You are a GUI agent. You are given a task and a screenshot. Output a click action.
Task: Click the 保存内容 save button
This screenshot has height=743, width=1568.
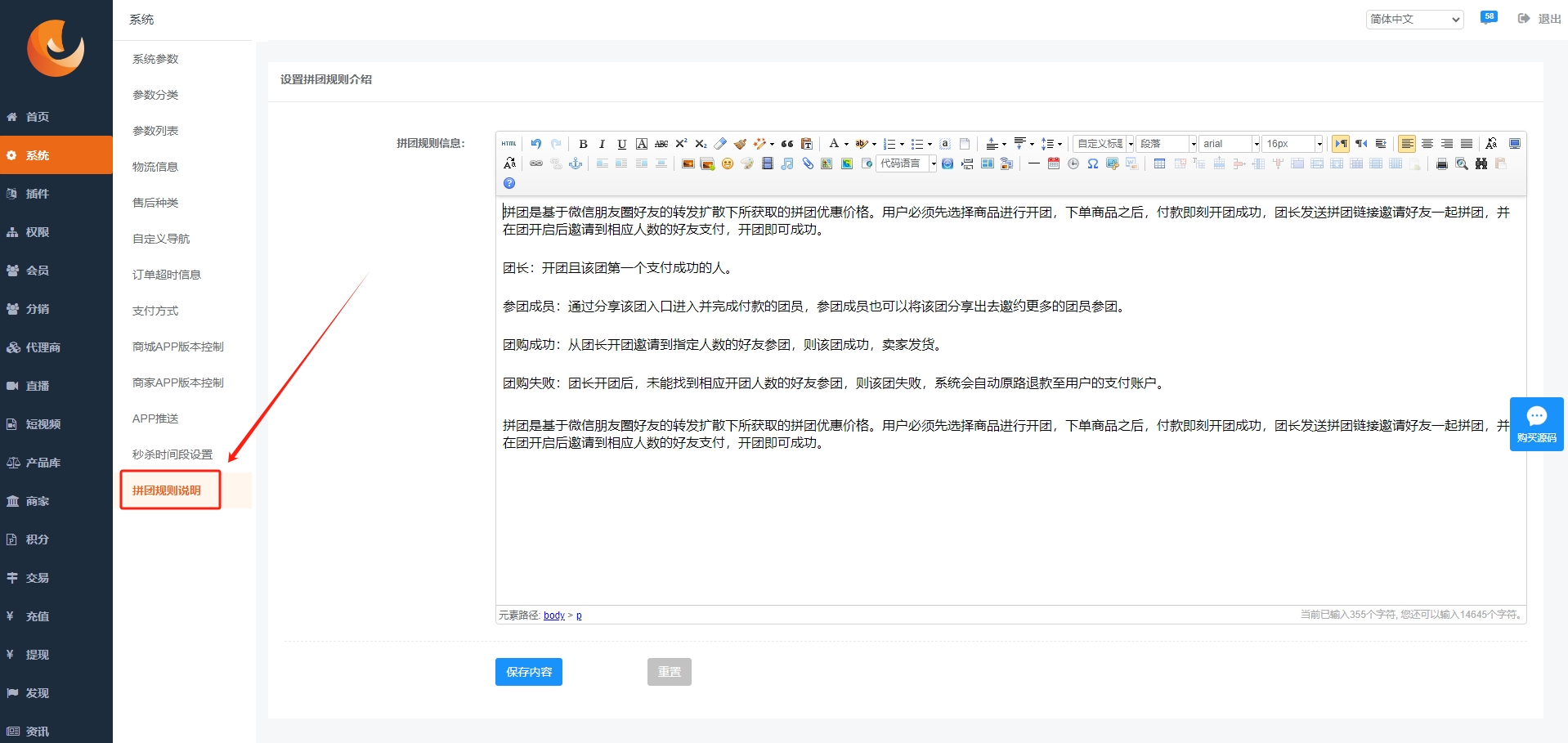529,672
